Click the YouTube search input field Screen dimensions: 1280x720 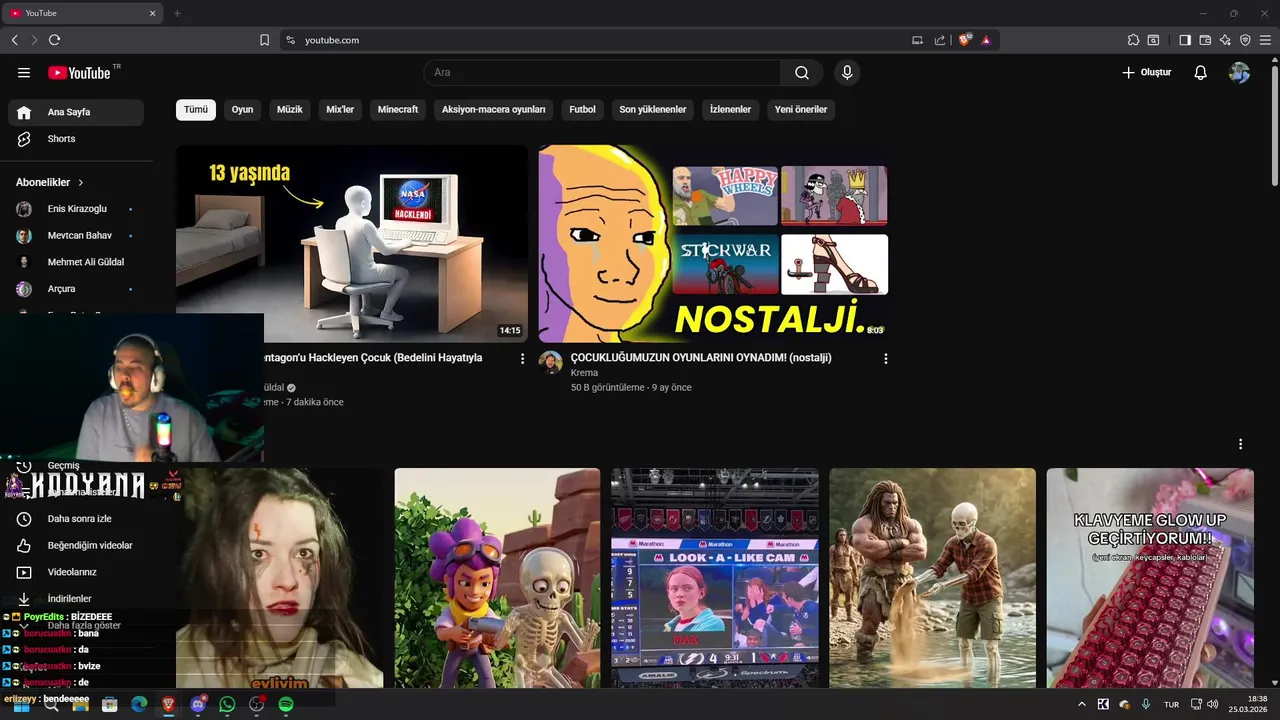[x=602, y=73]
